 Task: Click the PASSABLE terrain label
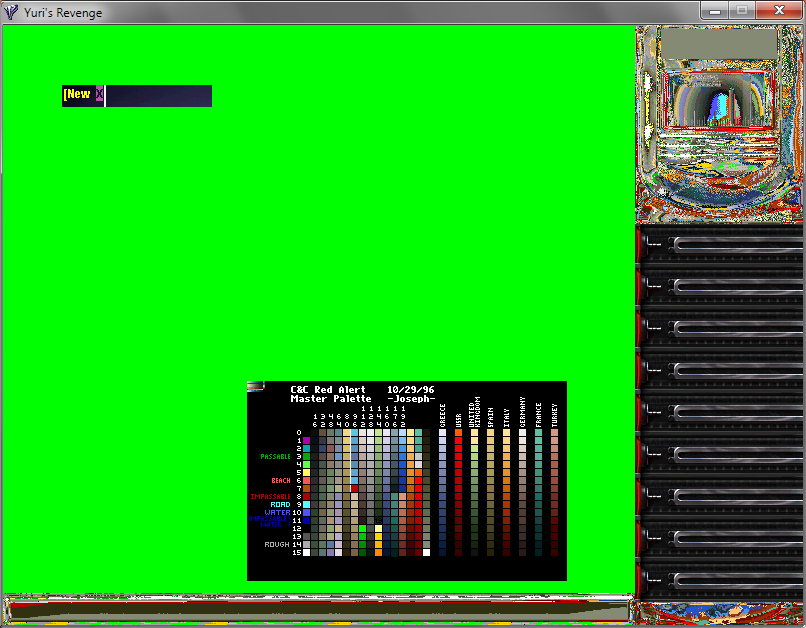pos(275,455)
